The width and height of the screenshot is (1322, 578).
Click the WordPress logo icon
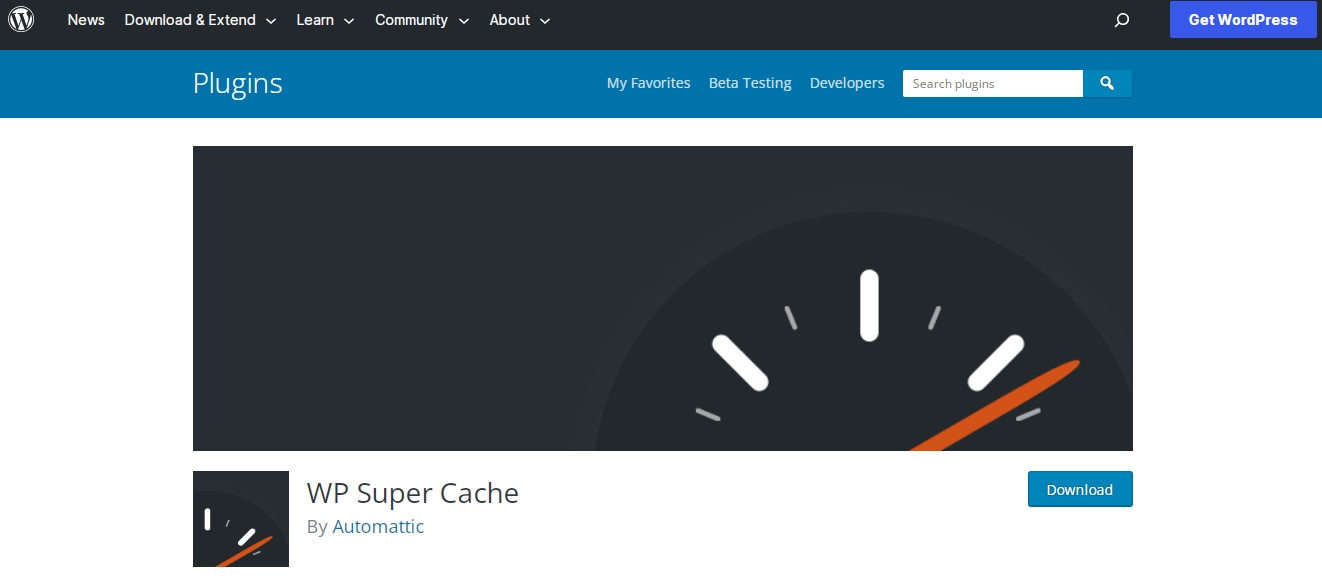[21, 19]
